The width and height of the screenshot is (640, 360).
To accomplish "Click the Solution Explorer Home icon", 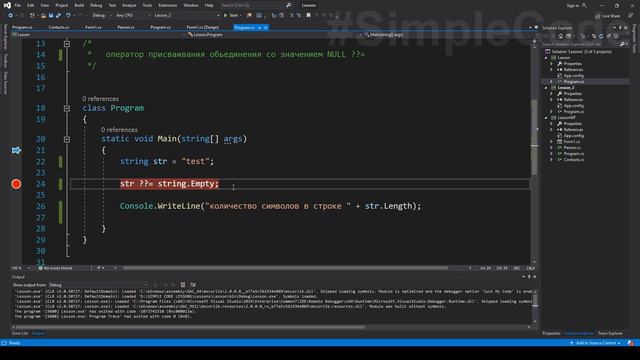I will coord(560,36).
